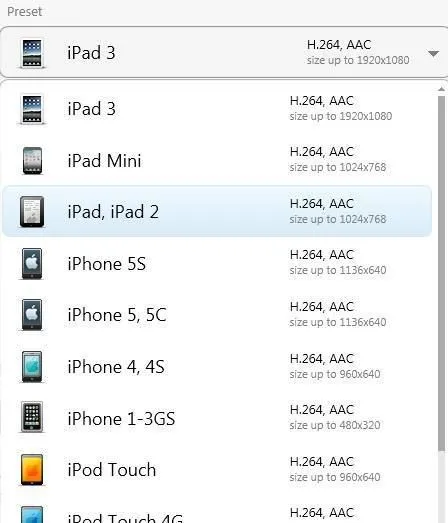Pick the iPhone 5, 5C preset
448x523 pixels.
pyautogui.click(x=217, y=315)
